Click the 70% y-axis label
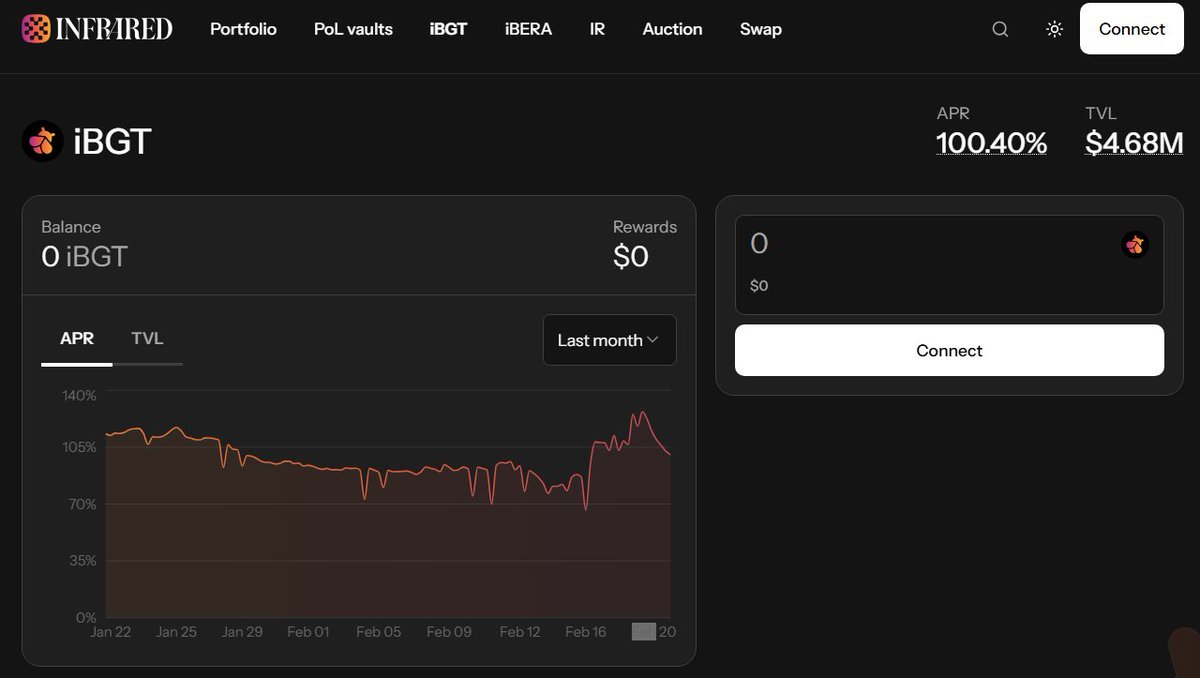Screen dimensions: 1200x678 (x=82, y=504)
